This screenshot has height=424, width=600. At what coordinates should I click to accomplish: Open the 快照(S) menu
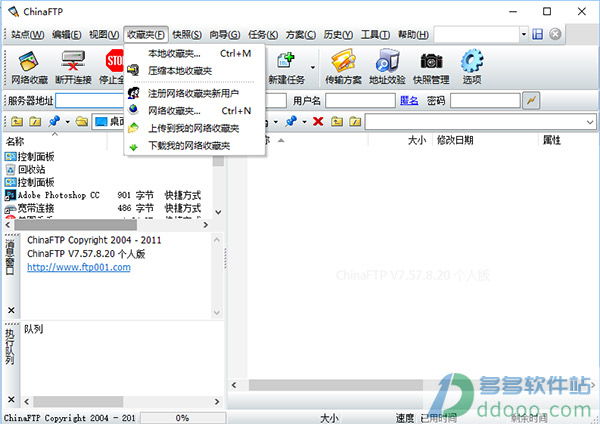pos(187,35)
